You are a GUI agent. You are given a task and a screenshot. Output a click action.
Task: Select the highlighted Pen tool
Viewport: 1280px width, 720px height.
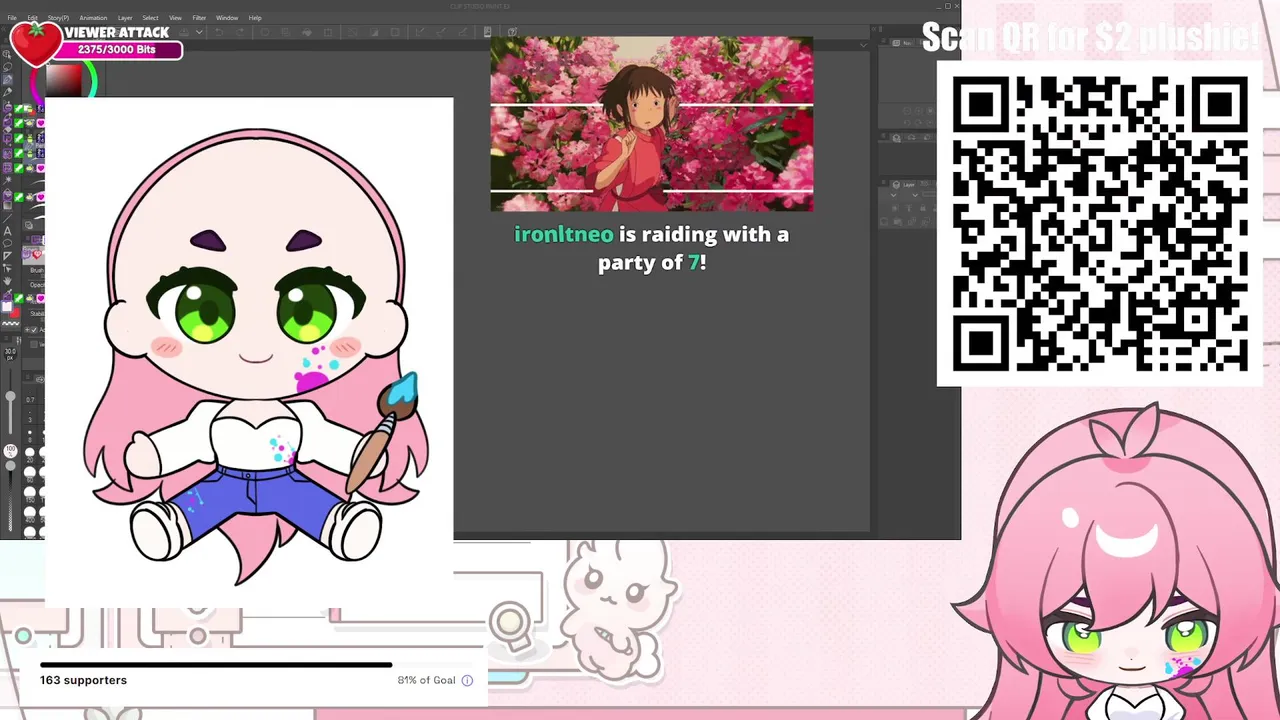(7, 80)
